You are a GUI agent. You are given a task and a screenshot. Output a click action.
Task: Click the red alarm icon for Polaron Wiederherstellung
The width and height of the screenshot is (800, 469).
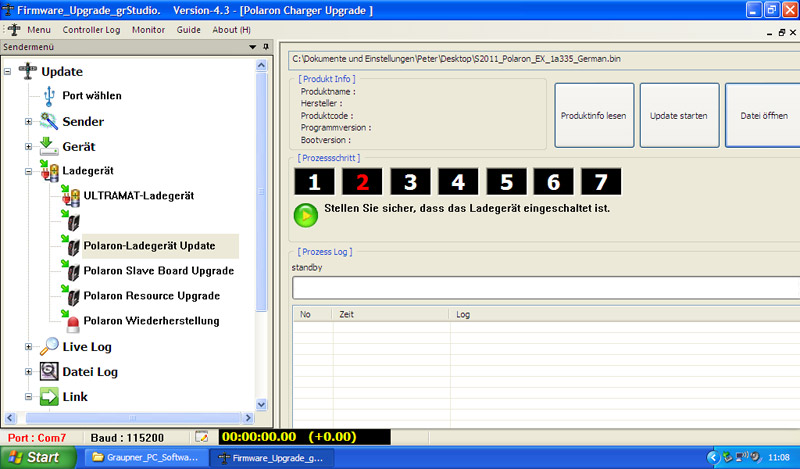click(x=72, y=322)
